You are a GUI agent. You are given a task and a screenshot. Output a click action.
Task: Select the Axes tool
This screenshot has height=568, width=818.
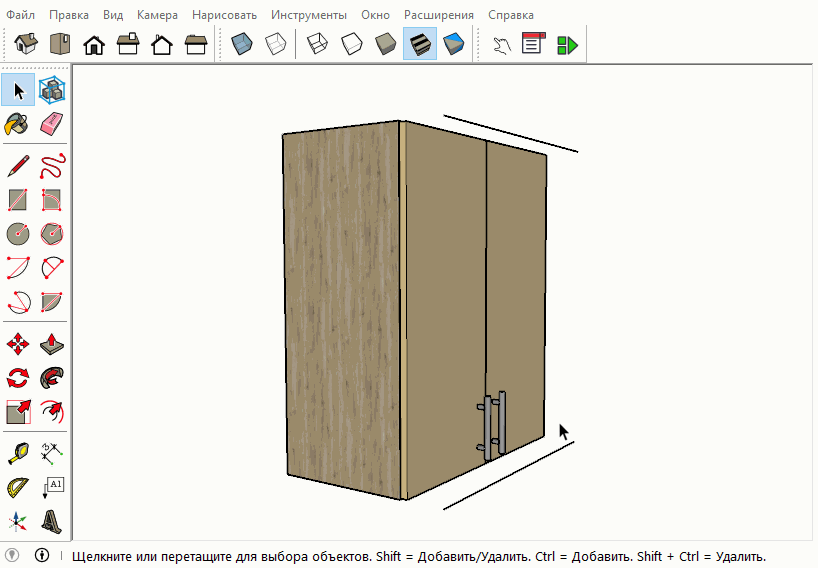point(17,522)
